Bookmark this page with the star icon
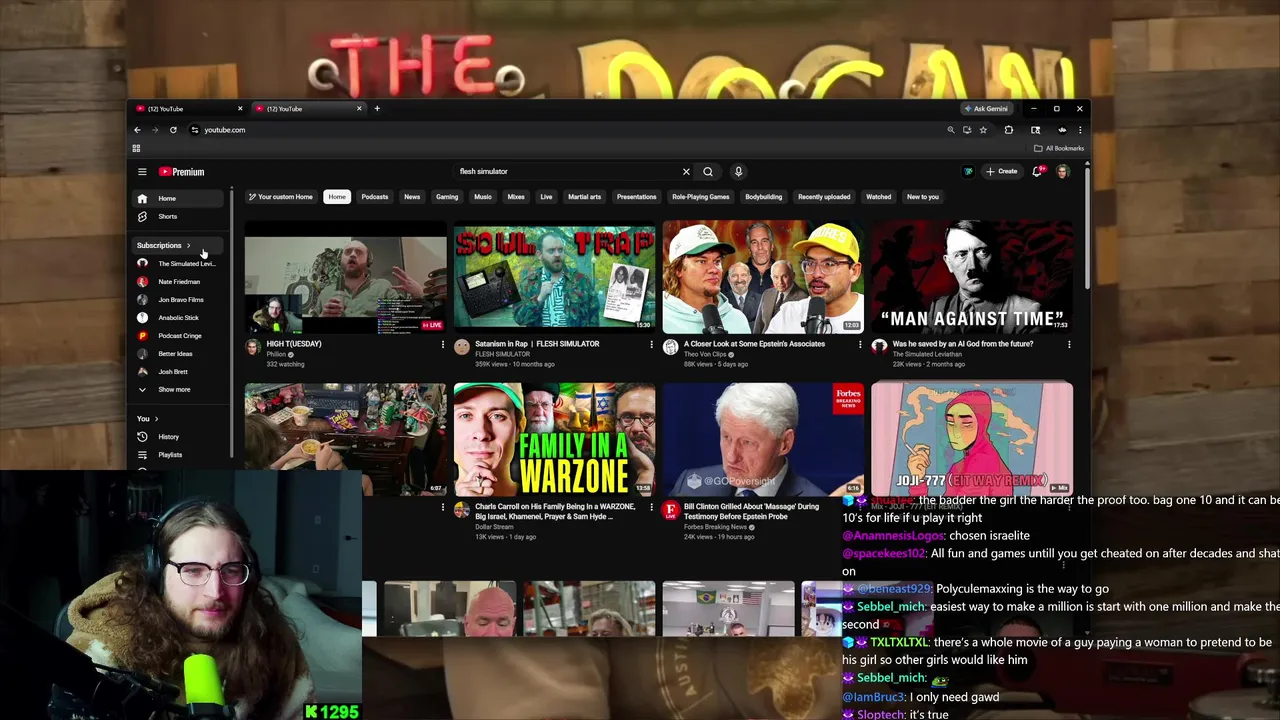This screenshot has height=720, width=1280. (983, 130)
